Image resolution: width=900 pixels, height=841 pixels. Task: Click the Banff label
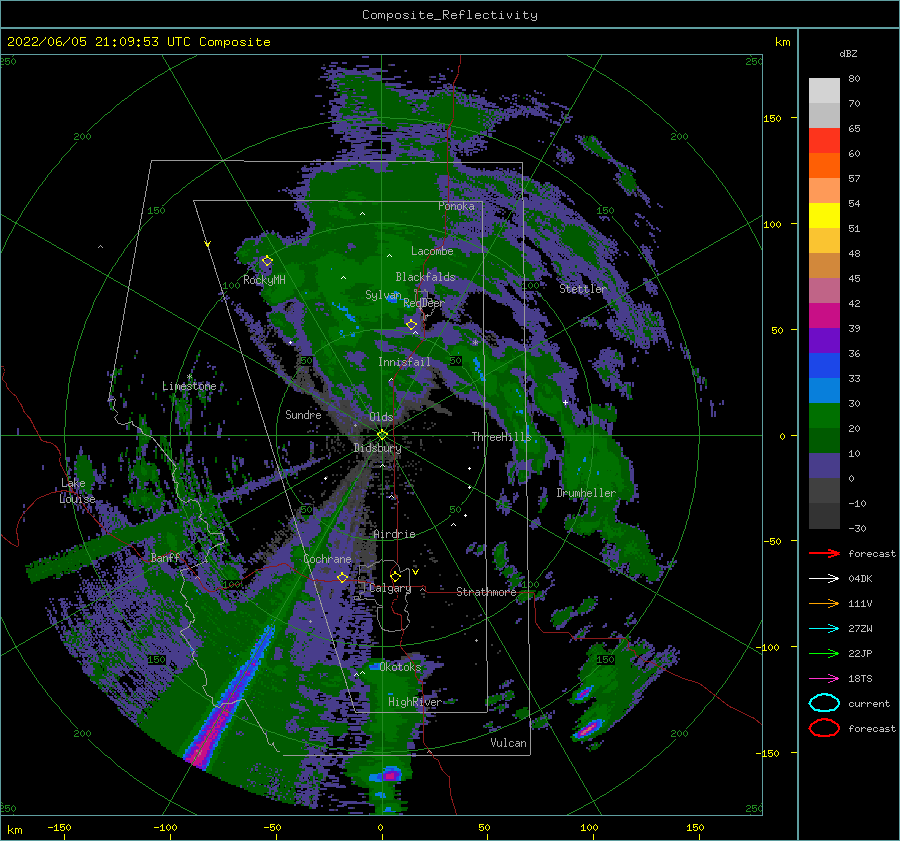coord(165,557)
